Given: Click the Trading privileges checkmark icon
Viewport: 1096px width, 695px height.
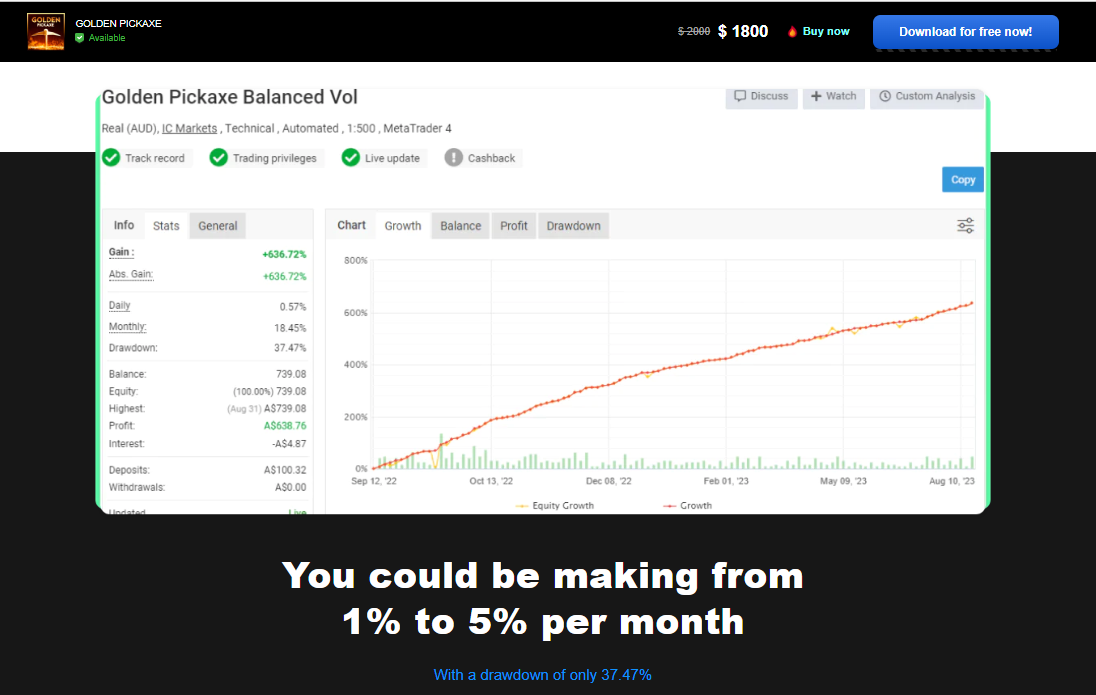Looking at the screenshot, I should [219, 158].
